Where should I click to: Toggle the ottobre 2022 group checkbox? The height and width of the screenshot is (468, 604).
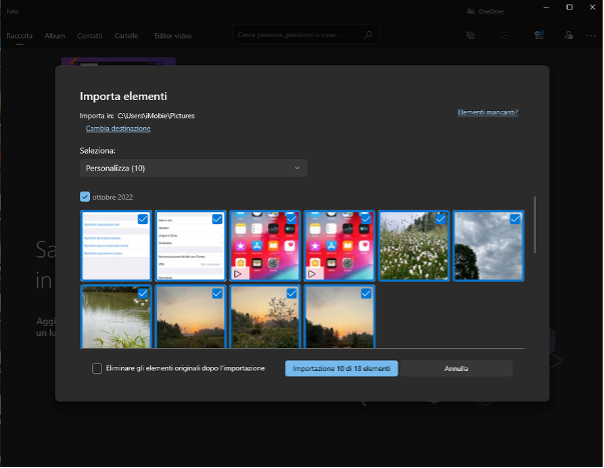(85, 197)
